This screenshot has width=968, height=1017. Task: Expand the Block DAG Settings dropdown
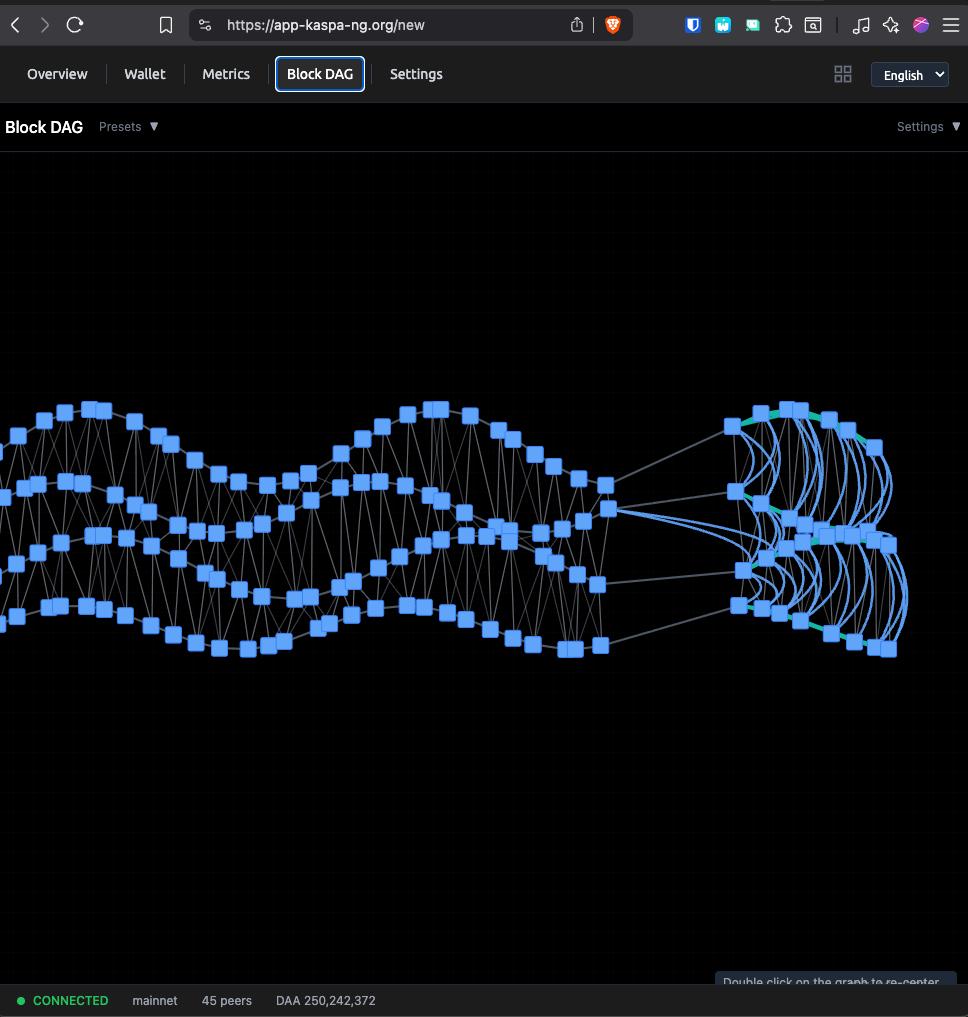[928, 127]
